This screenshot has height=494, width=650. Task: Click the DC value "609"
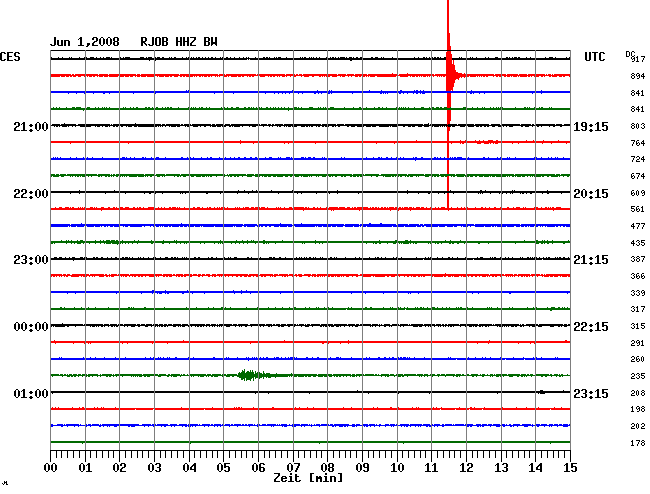tap(638, 193)
